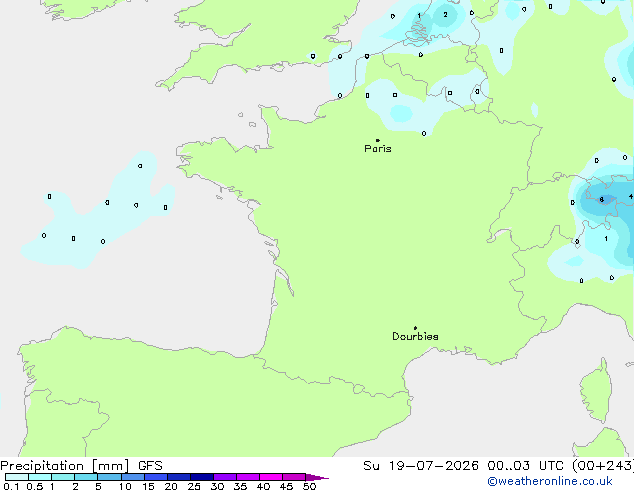This screenshot has width=634, height=490.
Task: Pick the 1–2 mm cyan legend swatch
Action: tap(63, 477)
